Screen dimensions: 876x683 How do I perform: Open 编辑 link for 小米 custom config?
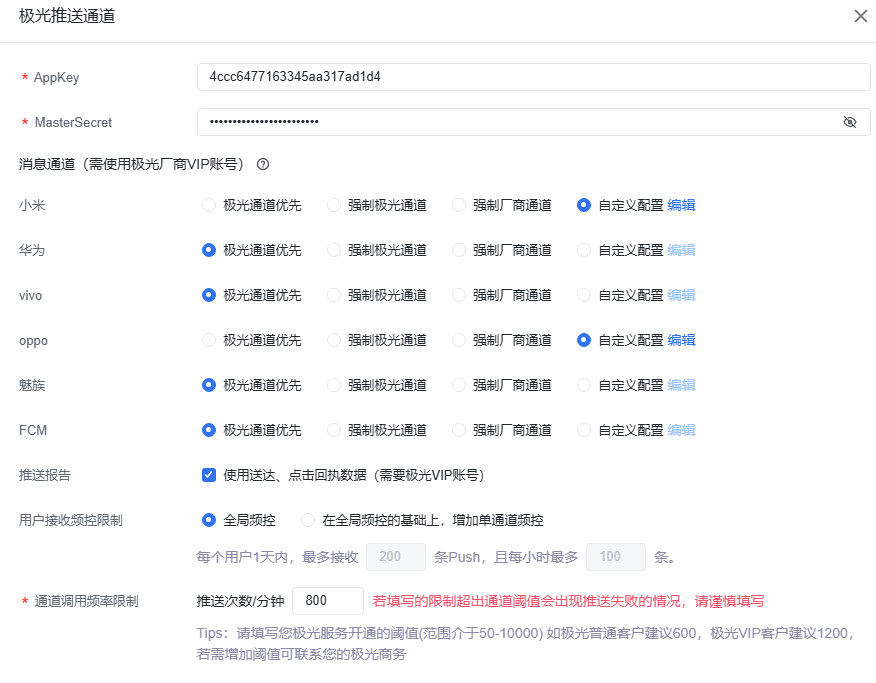[x=681, y=205]
